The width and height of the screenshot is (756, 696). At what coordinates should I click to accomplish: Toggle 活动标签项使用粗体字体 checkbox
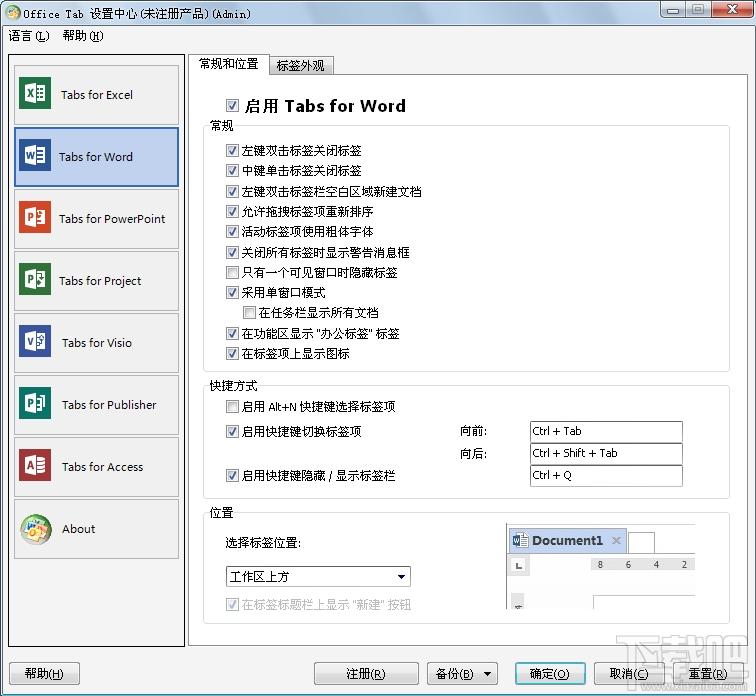click(232, 232)
